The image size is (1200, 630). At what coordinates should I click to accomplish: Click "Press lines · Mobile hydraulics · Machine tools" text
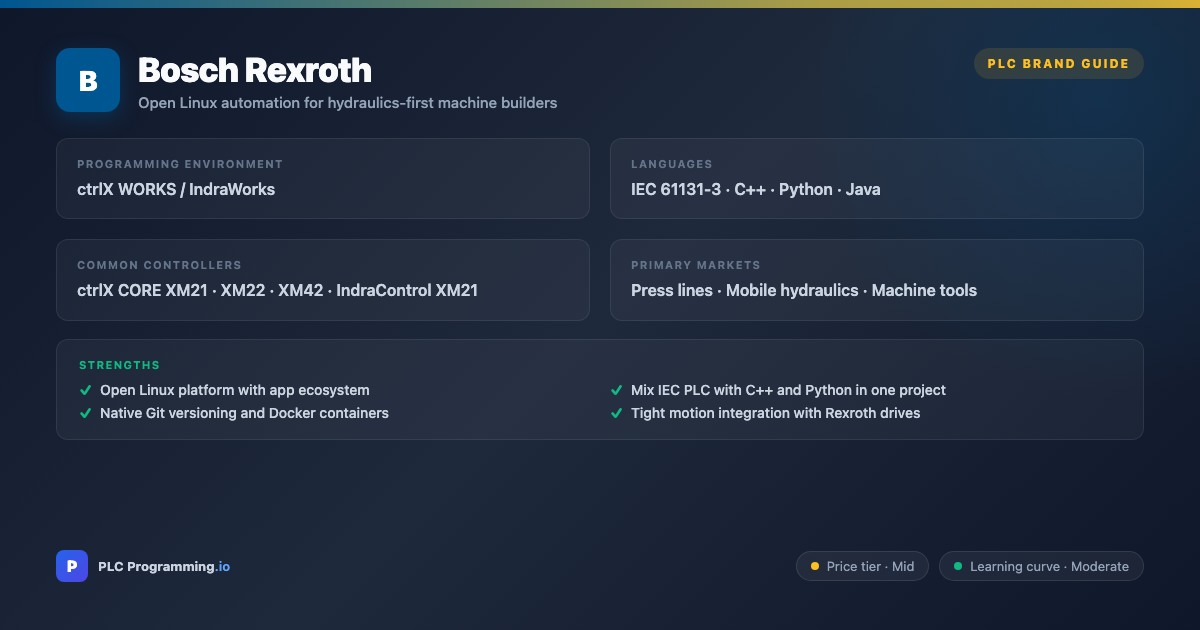coord(804,291)
